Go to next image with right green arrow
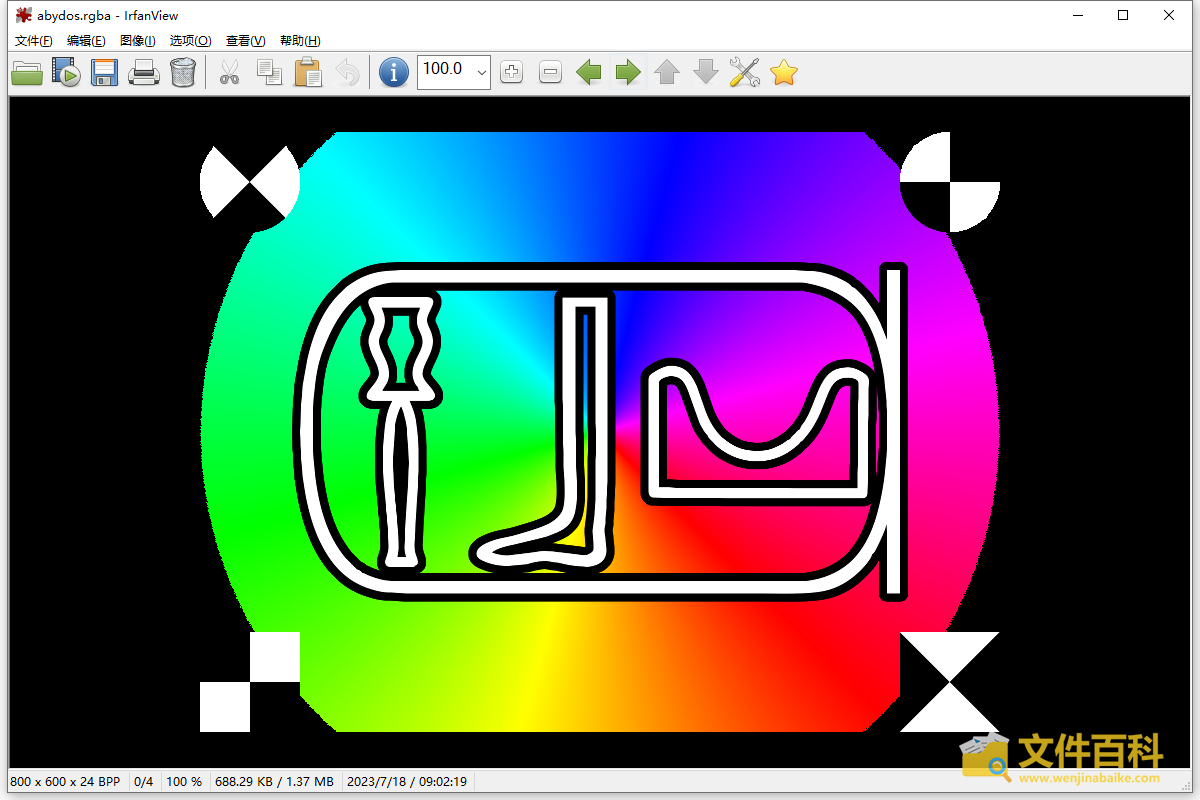 coord(628,72)
